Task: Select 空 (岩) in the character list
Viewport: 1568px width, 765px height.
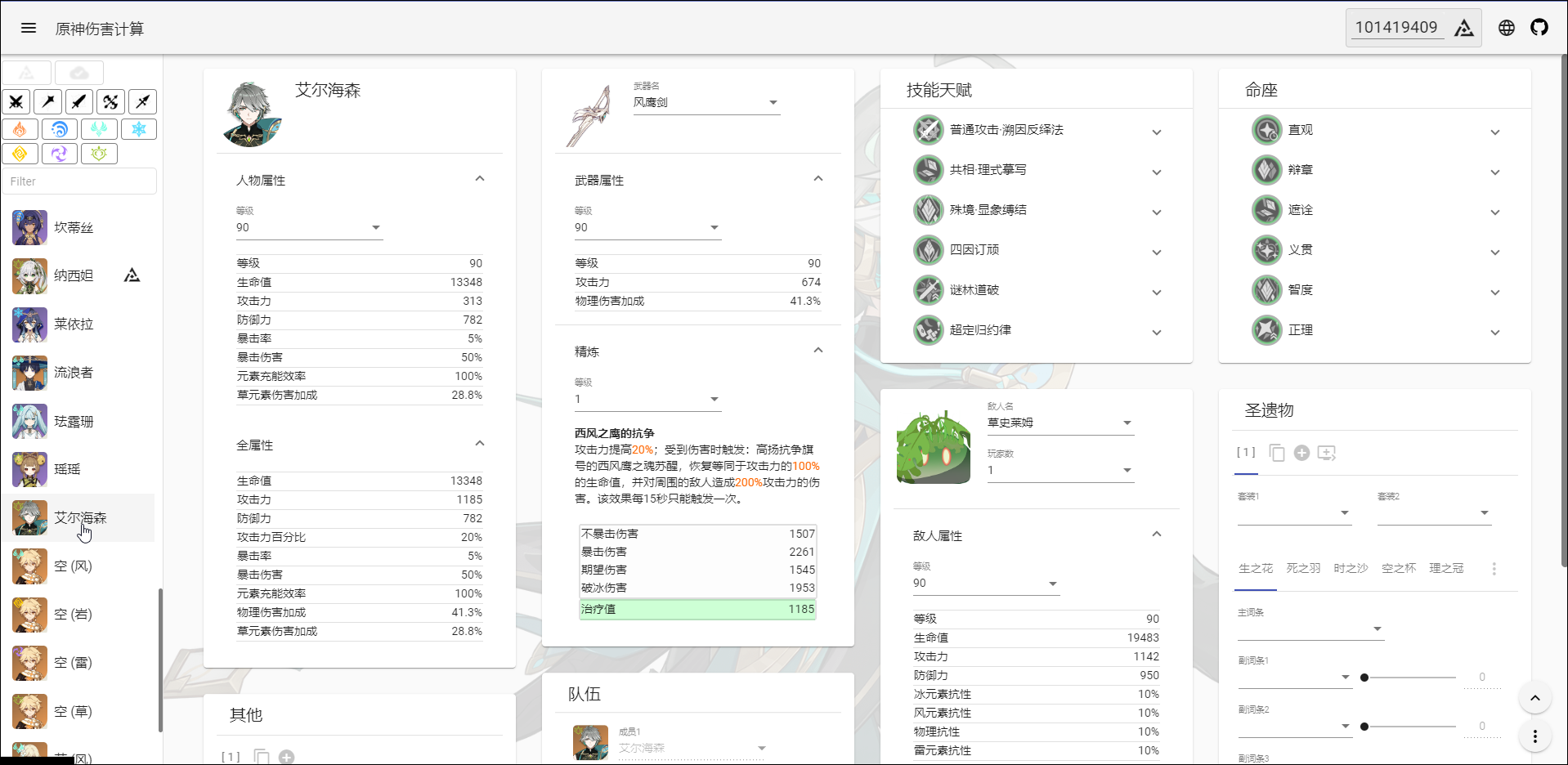Action: pos(78,615)
